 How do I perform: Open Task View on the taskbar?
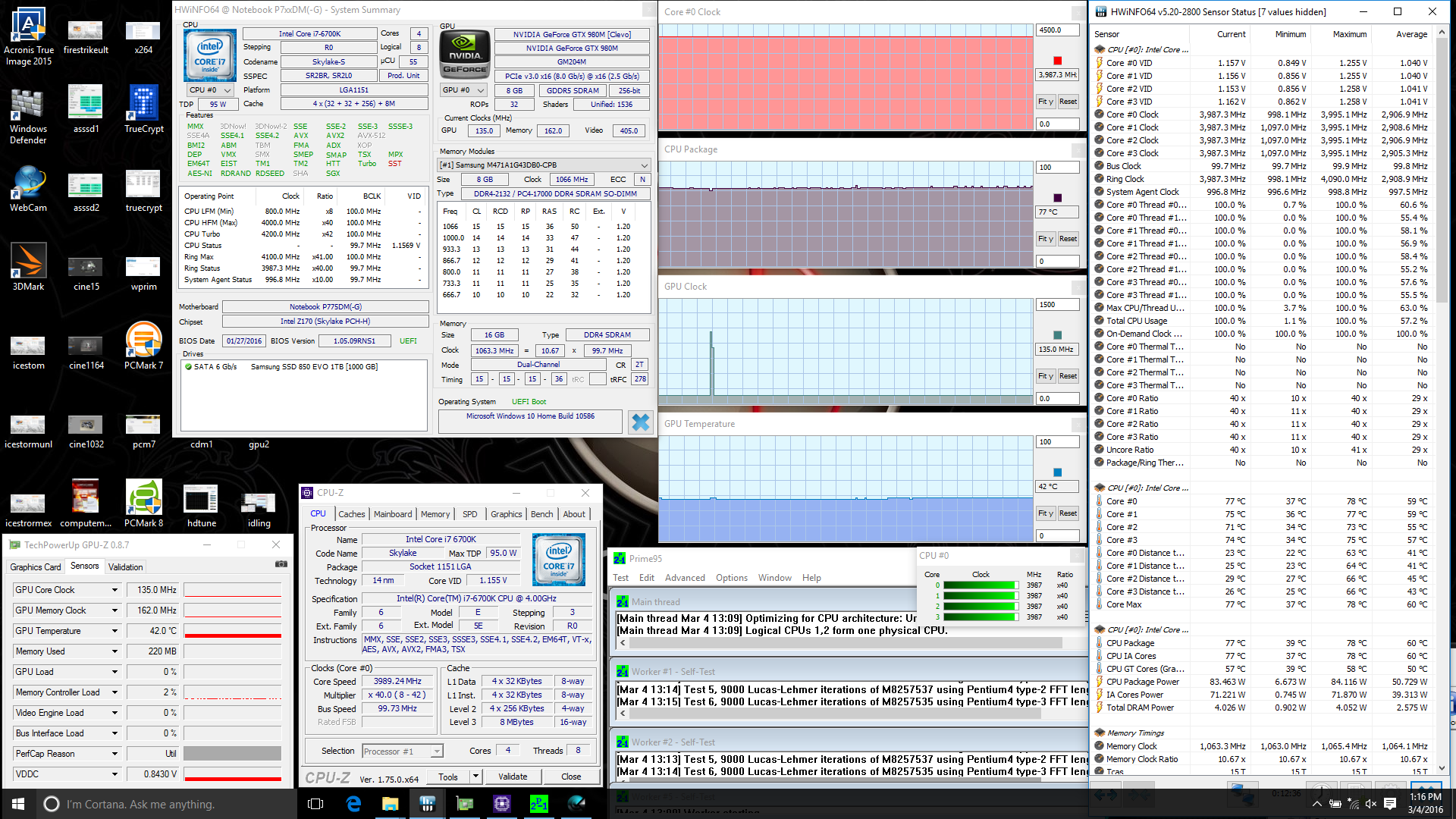tap(316, 804)
